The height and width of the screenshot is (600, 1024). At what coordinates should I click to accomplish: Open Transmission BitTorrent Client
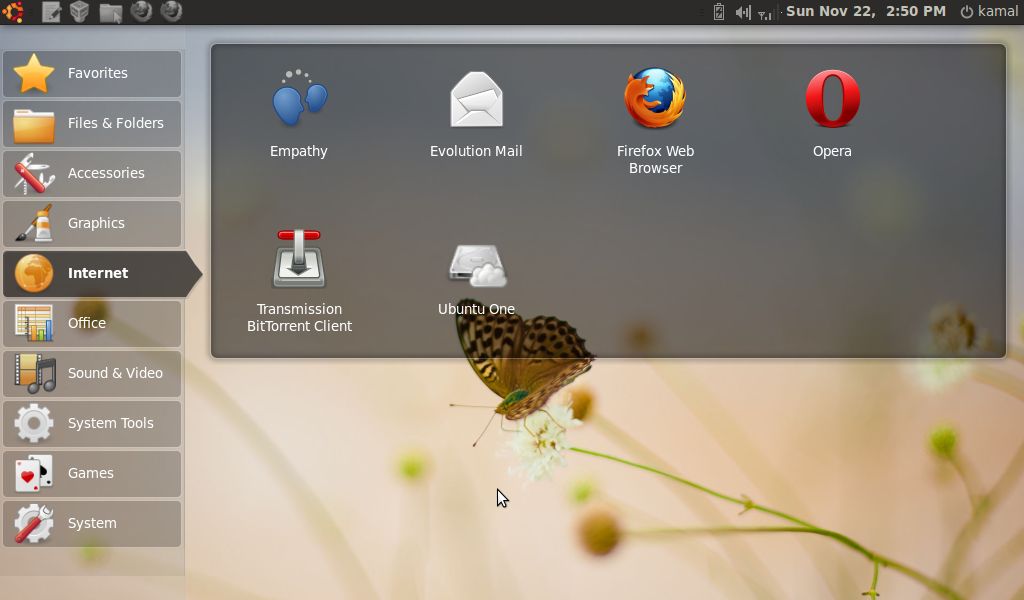[x=299, y=280]
